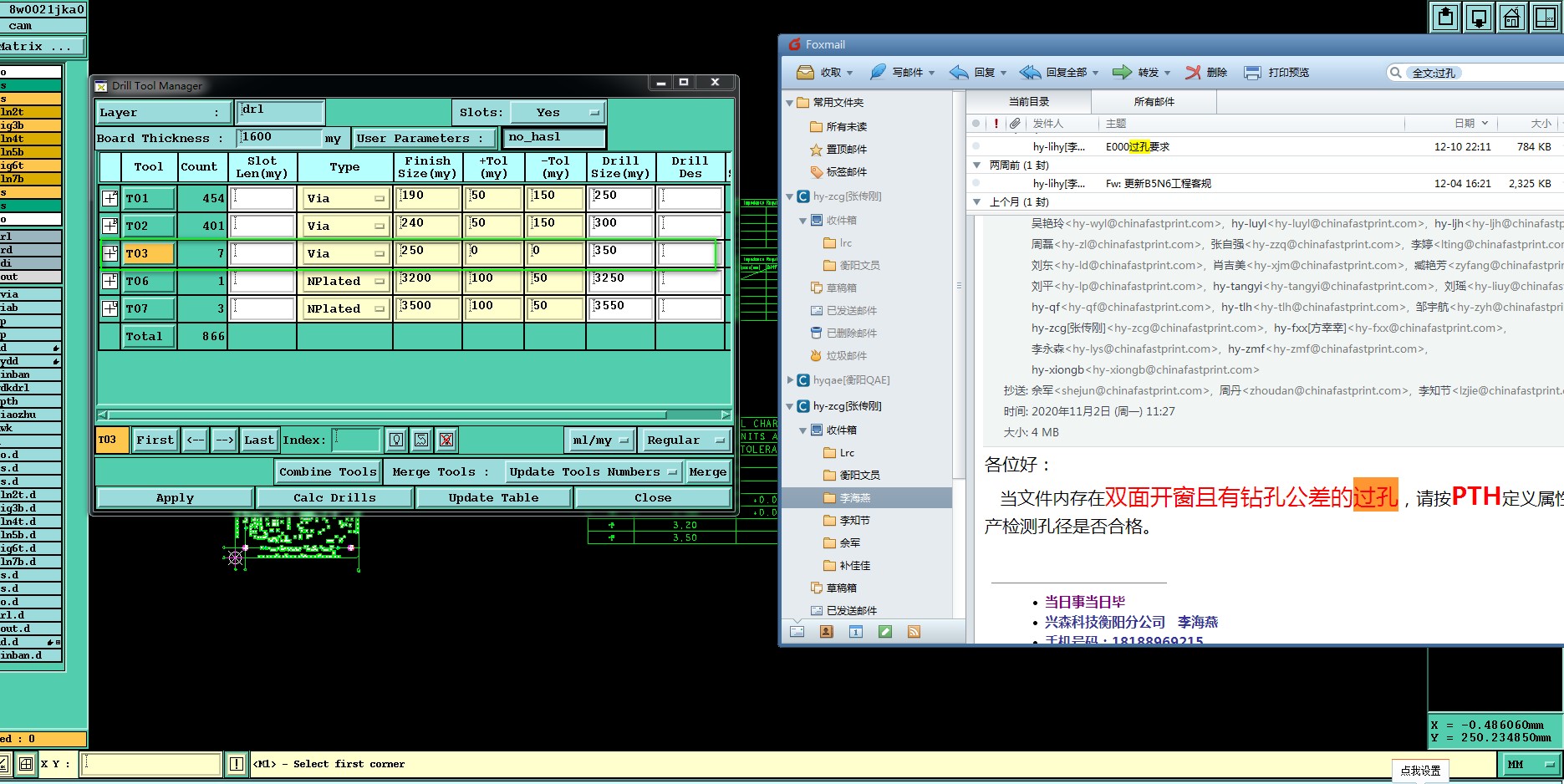Screen dimensions: 1564x784
Task: Toggle read-status dot of E000过孔要求 mail
Action: pyautogui.click(x=976, y=146)
